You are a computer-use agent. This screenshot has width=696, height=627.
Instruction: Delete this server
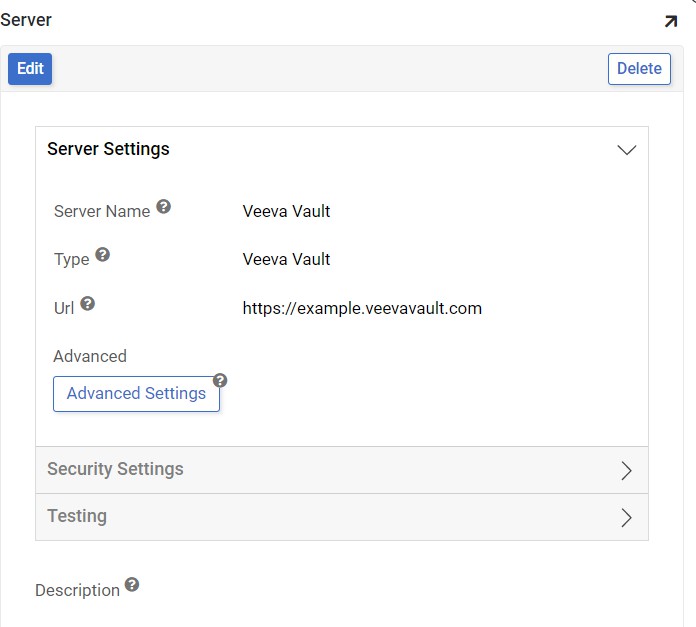click(639, 69)
